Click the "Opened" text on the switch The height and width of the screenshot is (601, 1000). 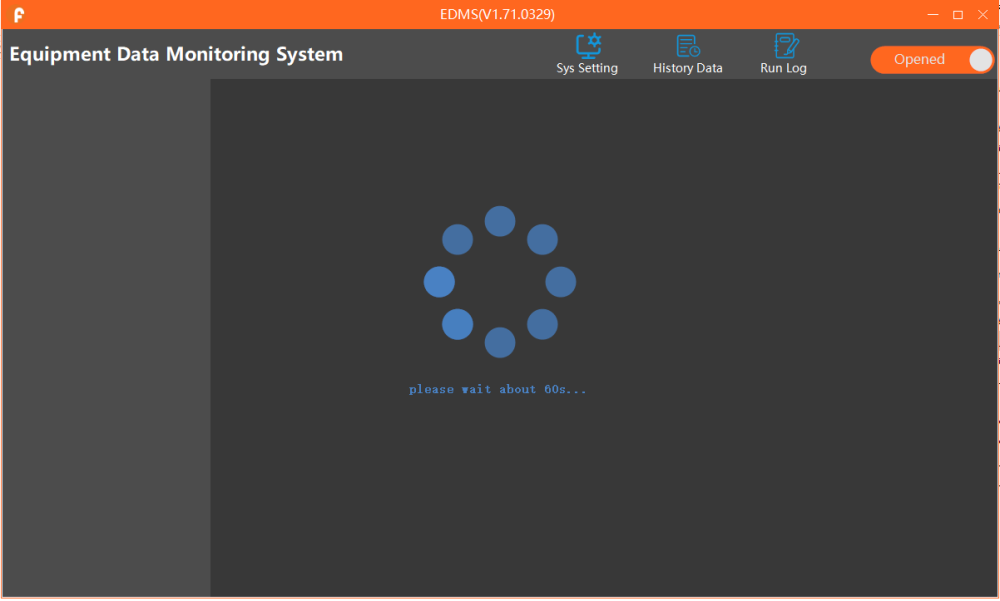[x=919, y=59]
